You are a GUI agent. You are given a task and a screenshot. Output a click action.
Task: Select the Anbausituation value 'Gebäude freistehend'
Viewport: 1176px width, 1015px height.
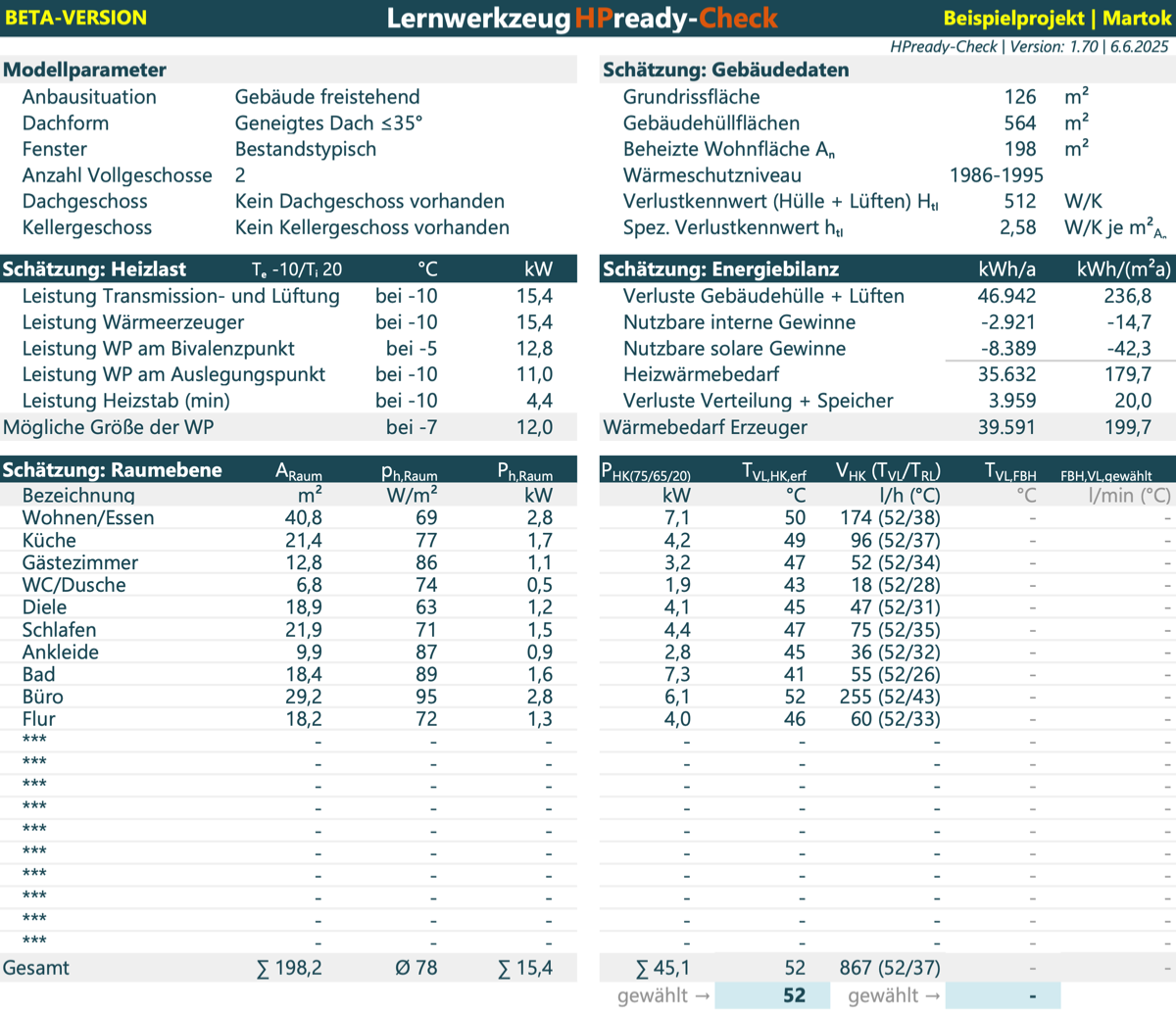coord(327,97)
